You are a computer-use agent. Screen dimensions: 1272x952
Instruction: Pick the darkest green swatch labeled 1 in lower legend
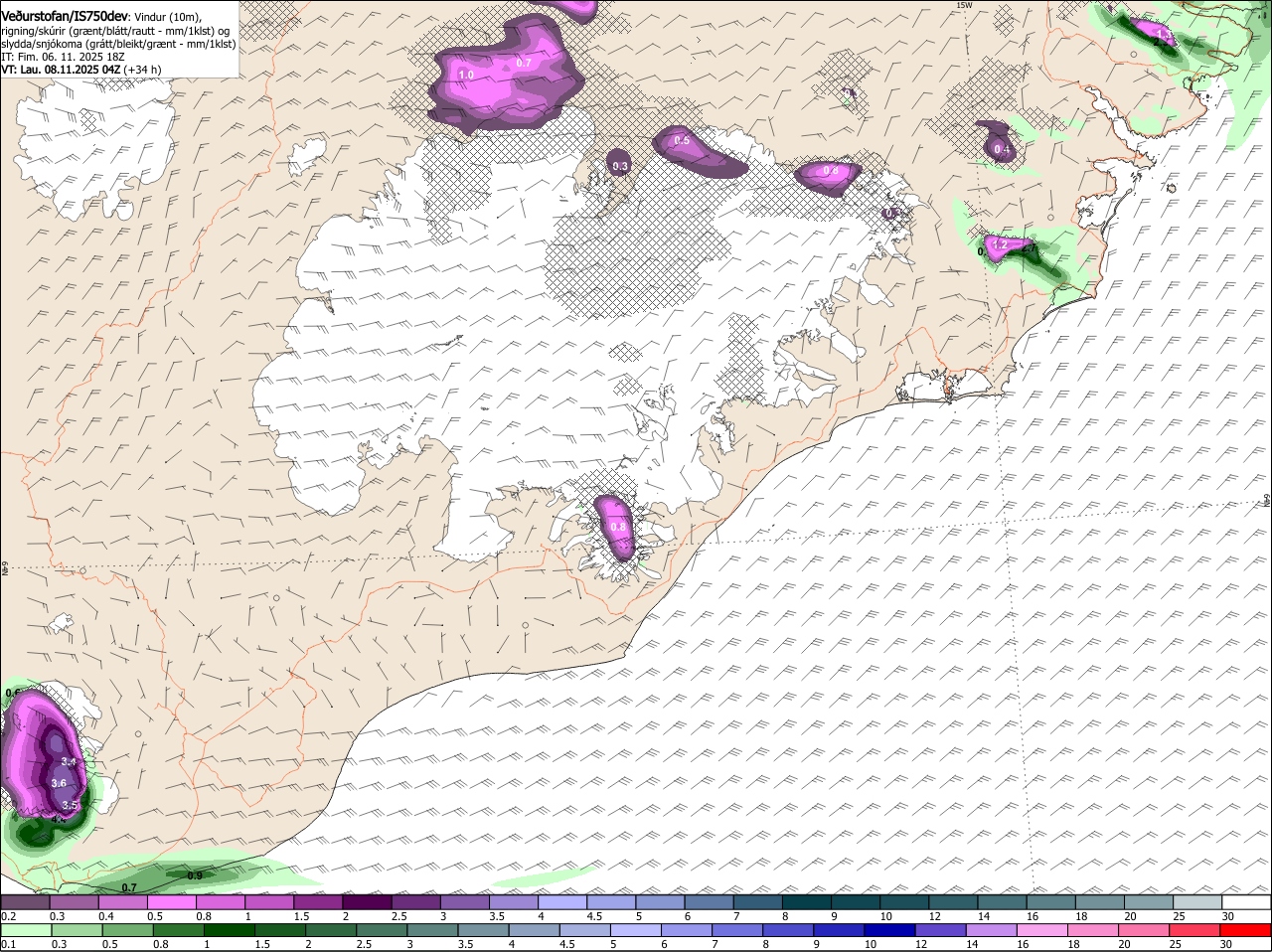coord(229,929)
